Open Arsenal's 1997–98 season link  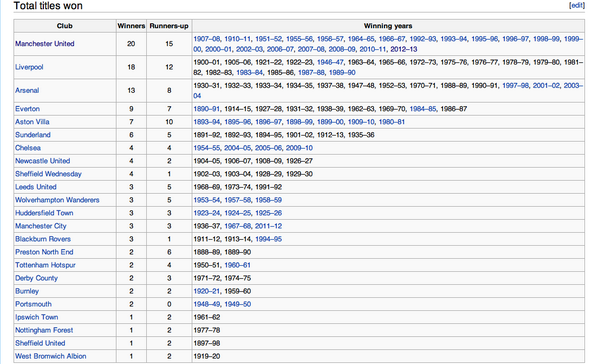pyautogui.click(x=516, y=85)
